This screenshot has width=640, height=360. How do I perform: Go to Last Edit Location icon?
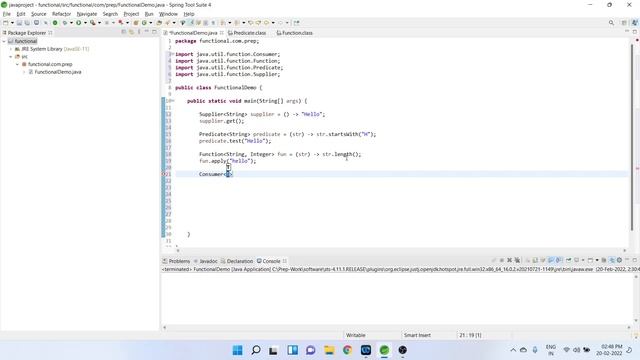[x=250, y=22]
